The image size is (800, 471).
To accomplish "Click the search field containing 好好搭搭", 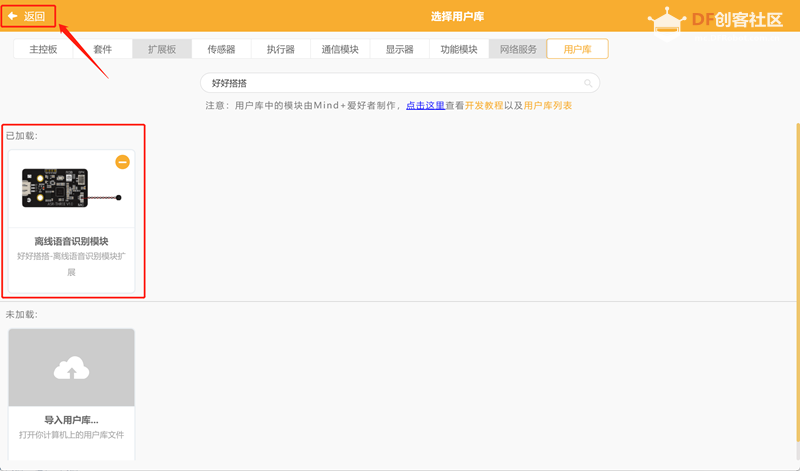I will tap(400, 83).
